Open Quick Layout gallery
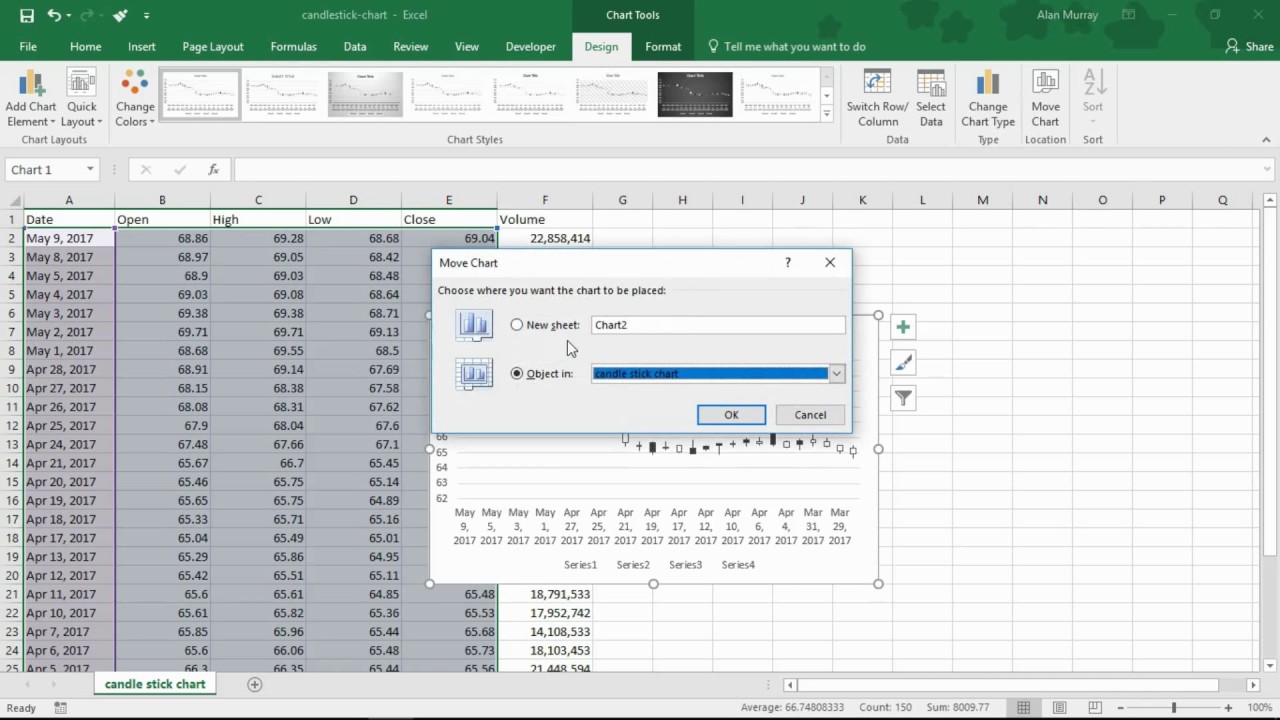The height and width of the screenshot is (720, 1280). tap(82, 99)
